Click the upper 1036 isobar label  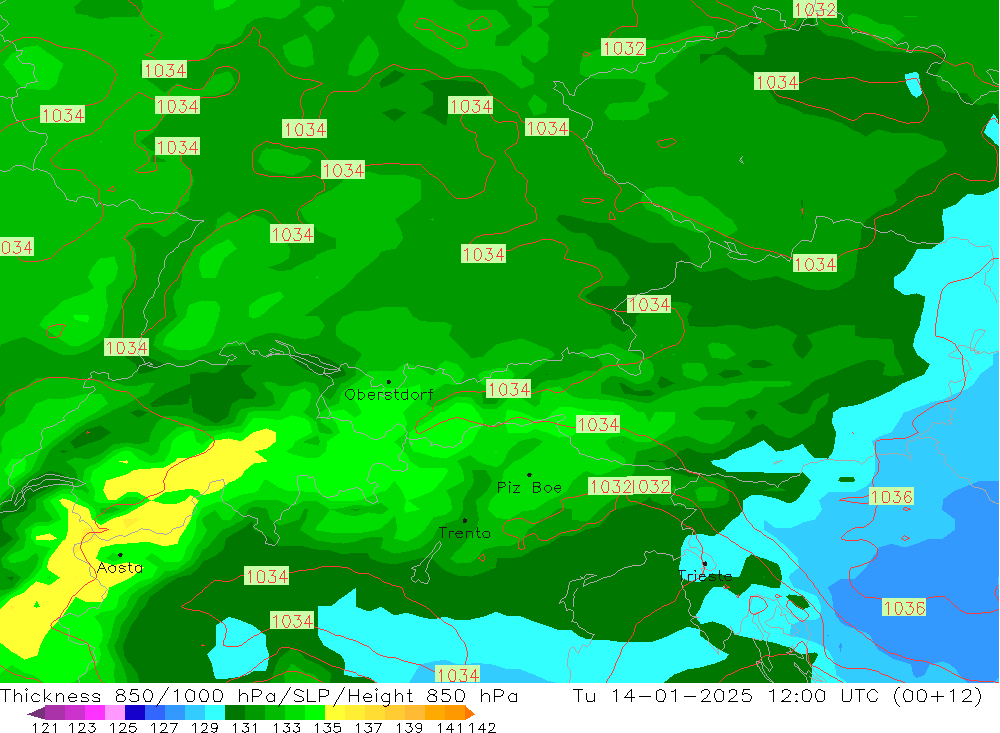tap(891, 497)
